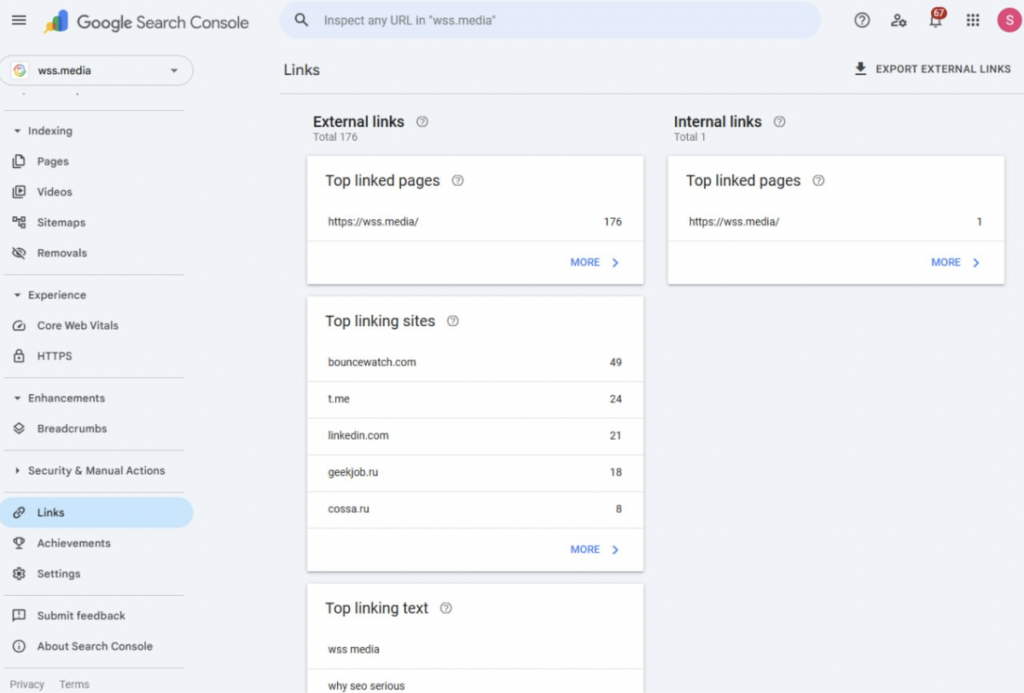Image resolution: width=1024 pixels, height=693 pixels.
Task: Click the Sitemaps icon
Action: [19, 223]
